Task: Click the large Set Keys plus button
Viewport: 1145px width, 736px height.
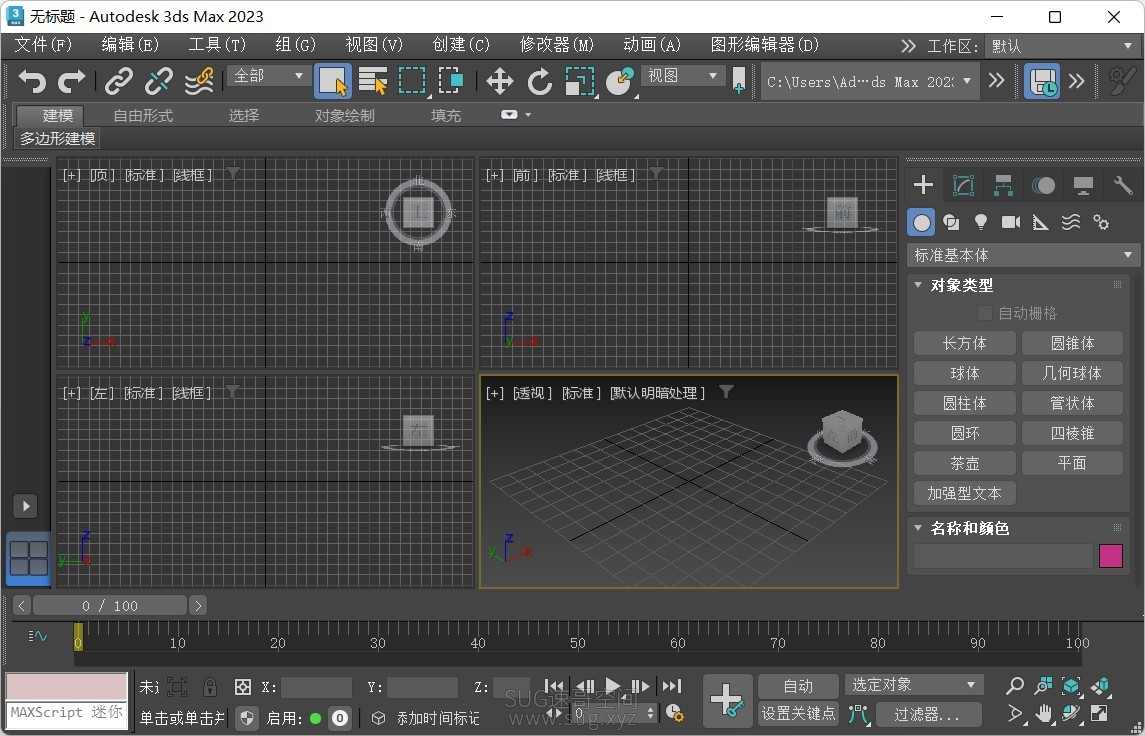Action: (x=727, y=699)
